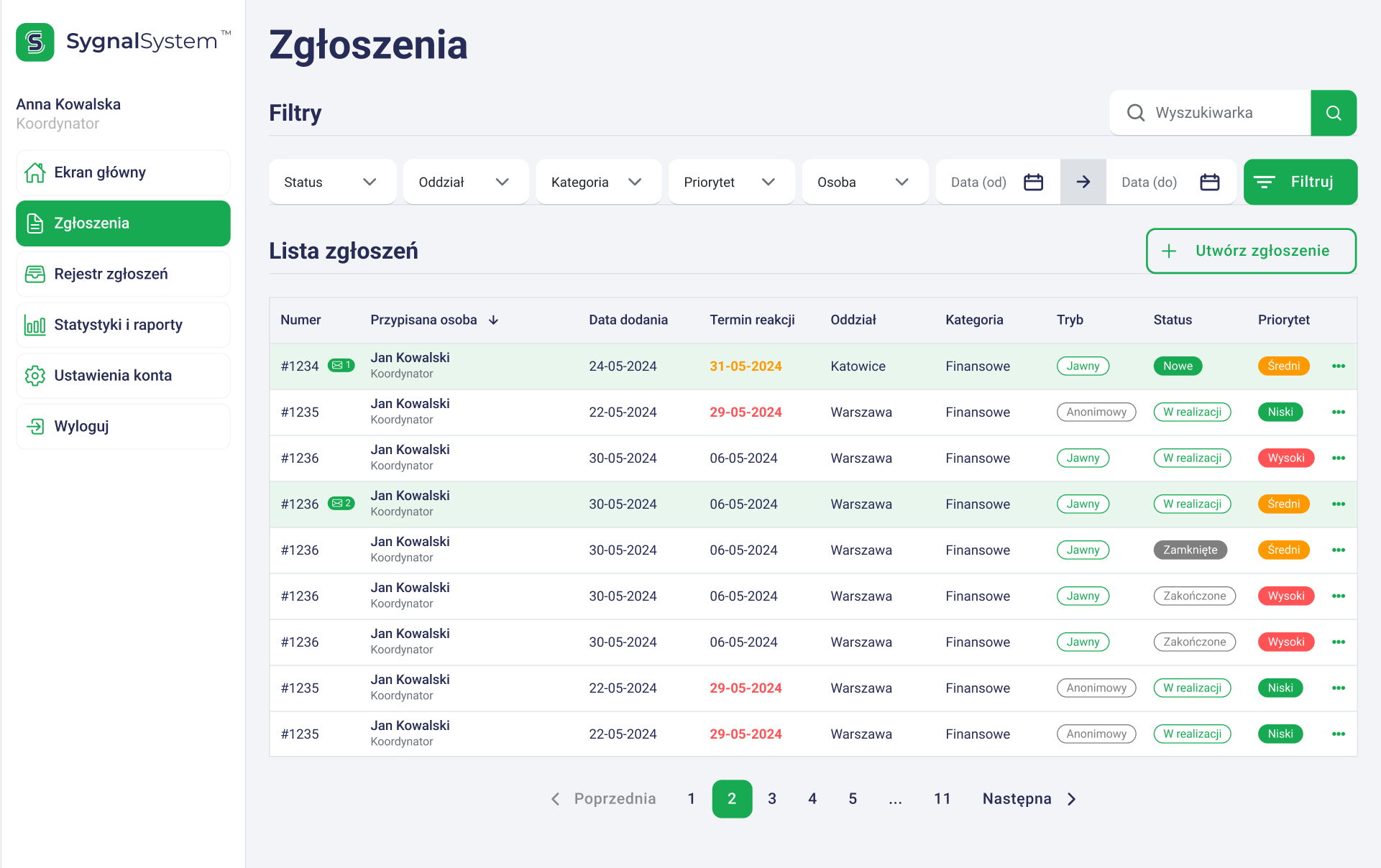Expand the Status filter dropdown

pos(331,182)
